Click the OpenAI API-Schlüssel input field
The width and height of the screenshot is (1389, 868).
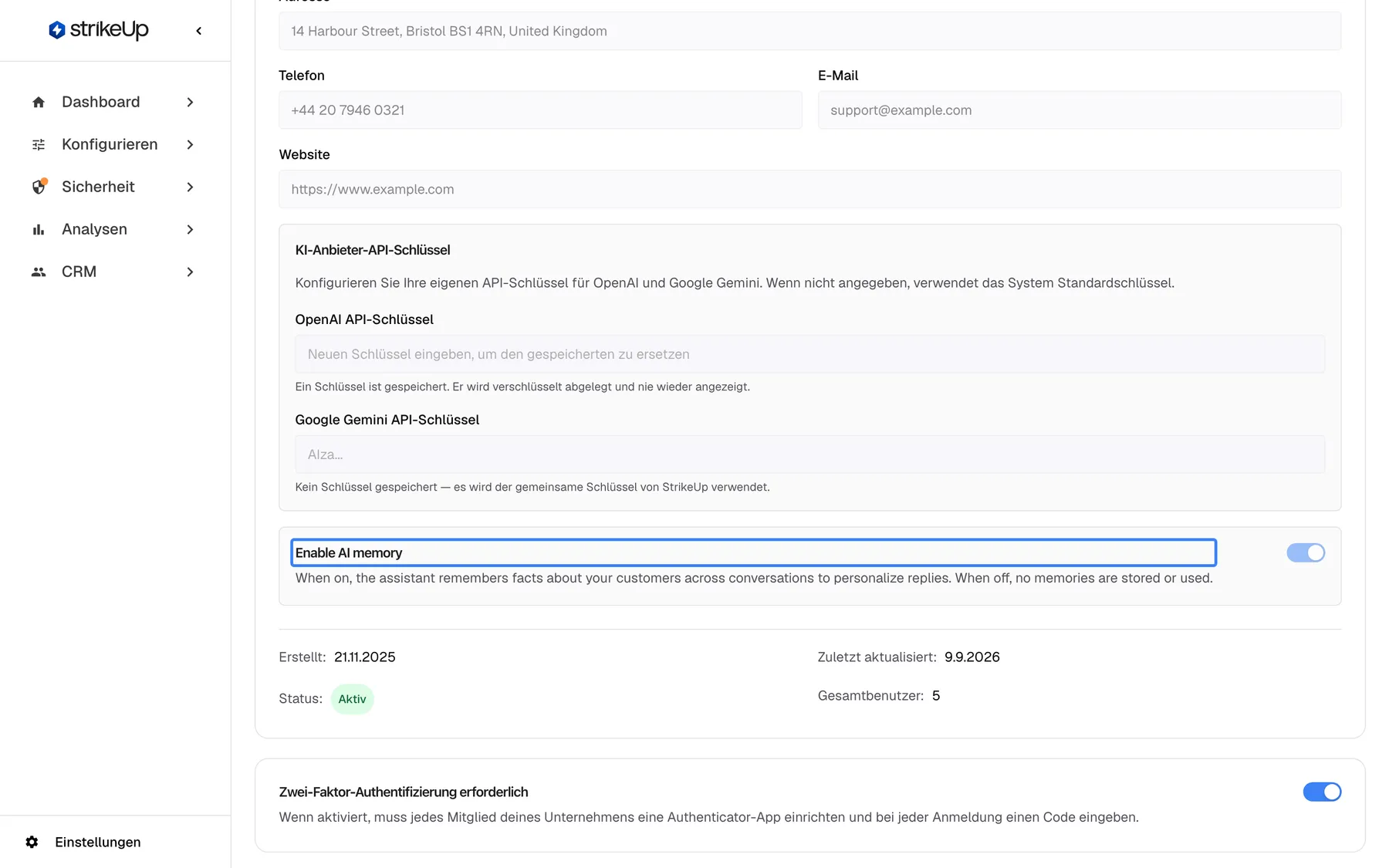coord(809,354)
